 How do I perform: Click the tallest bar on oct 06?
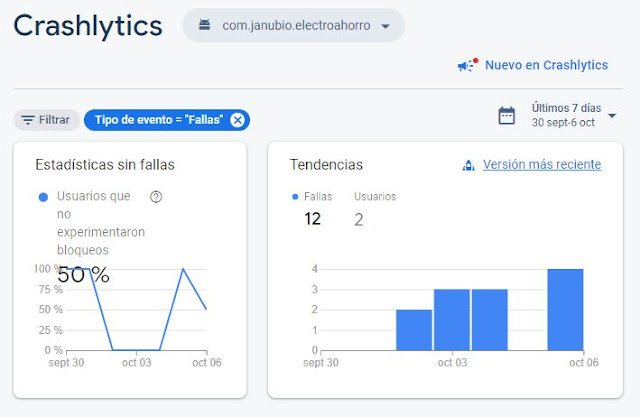coord(565,309)
